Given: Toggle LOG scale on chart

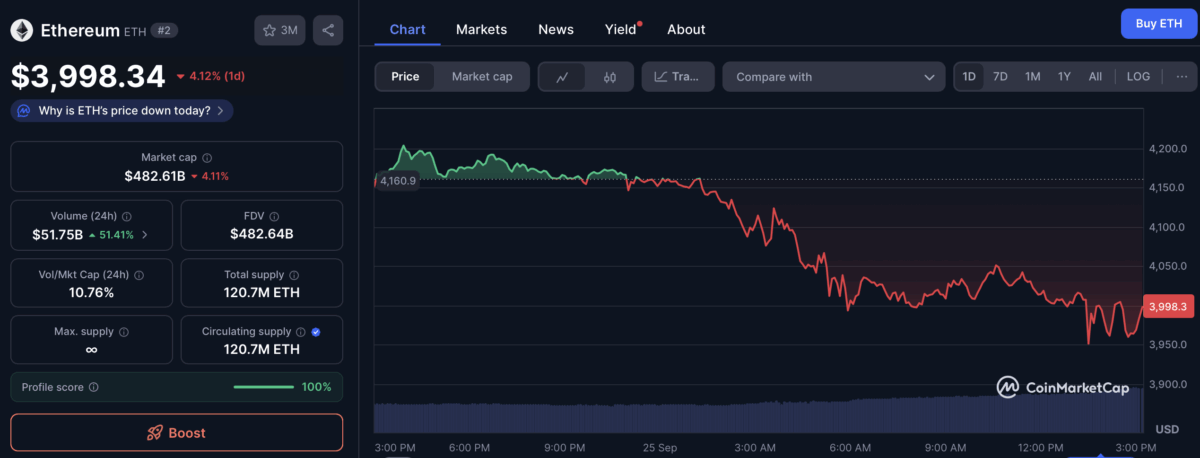Looking at the screenshot, I should point(1139,77).
